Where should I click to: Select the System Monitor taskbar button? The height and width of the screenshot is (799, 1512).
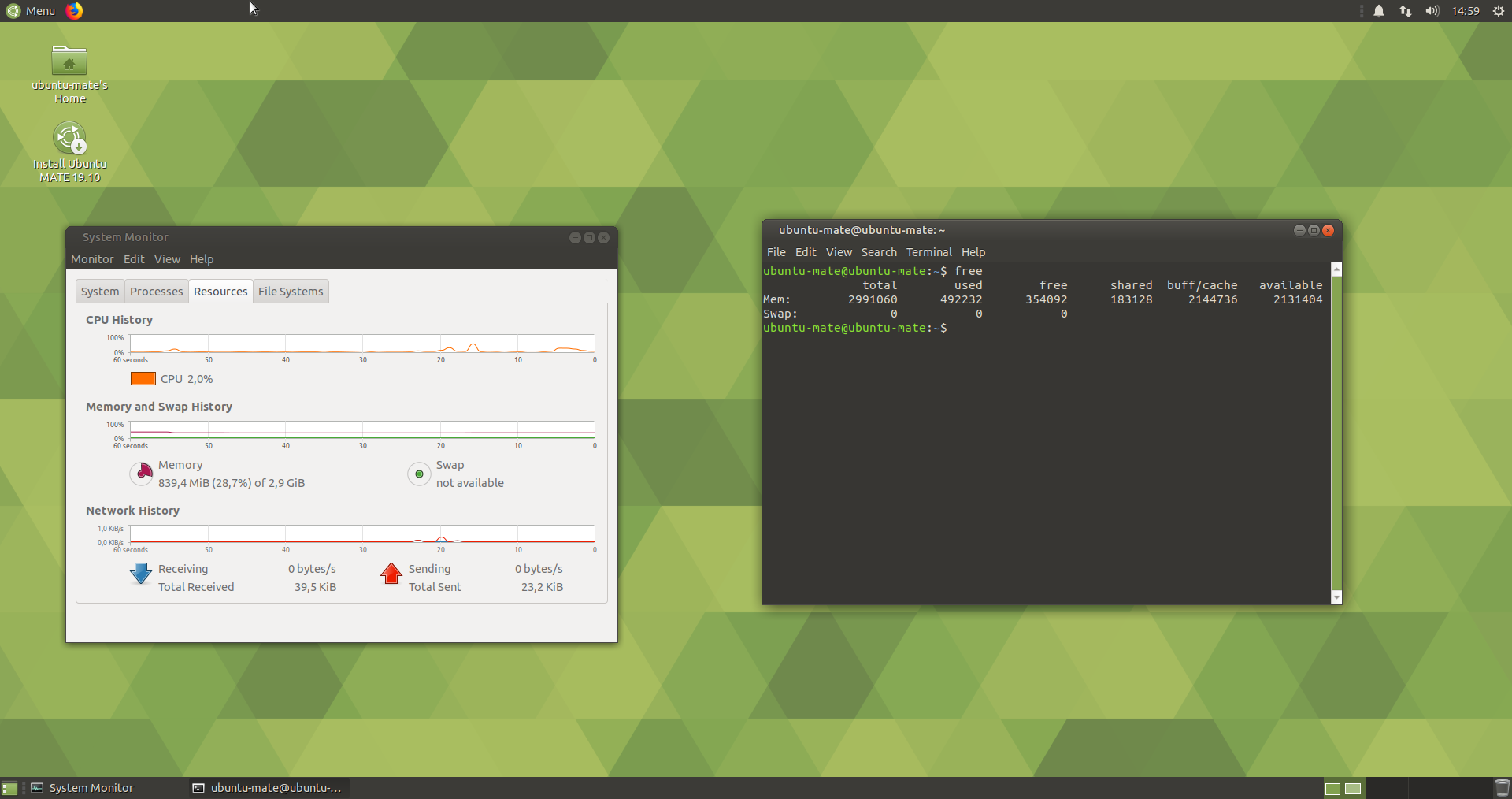(x=91, y=788)
